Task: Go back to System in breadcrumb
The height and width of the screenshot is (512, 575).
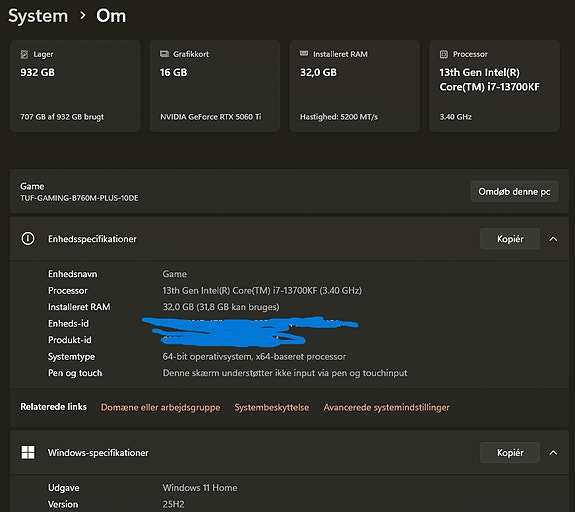Action: click(38, 16)
